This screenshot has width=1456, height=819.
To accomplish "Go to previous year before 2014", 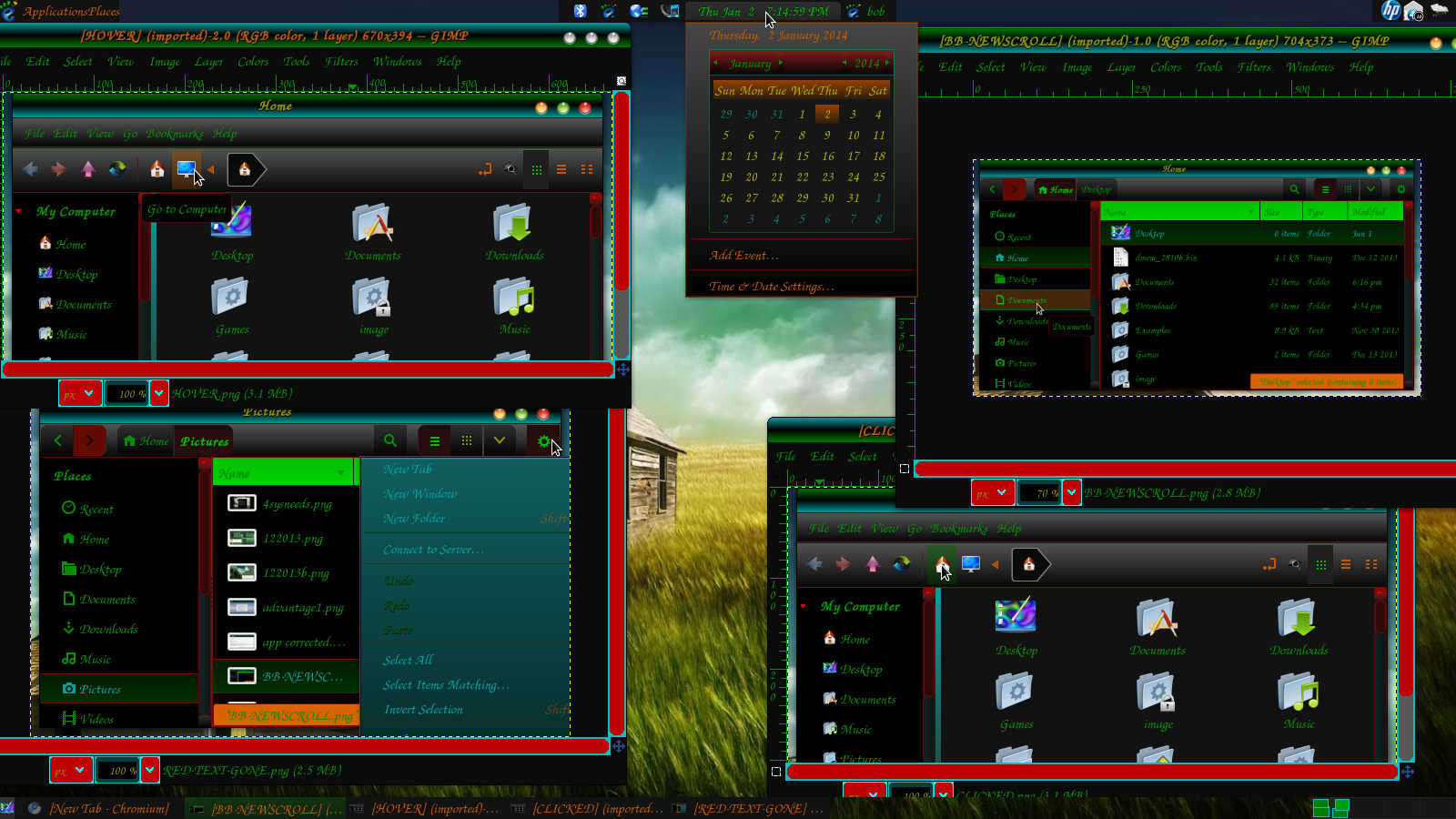I will (x=845, y=63).
